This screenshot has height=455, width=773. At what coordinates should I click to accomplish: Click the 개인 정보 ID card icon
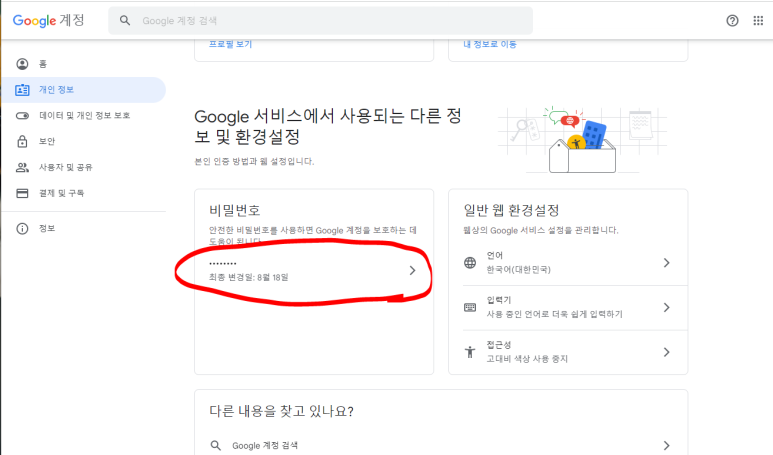point(22,90)
